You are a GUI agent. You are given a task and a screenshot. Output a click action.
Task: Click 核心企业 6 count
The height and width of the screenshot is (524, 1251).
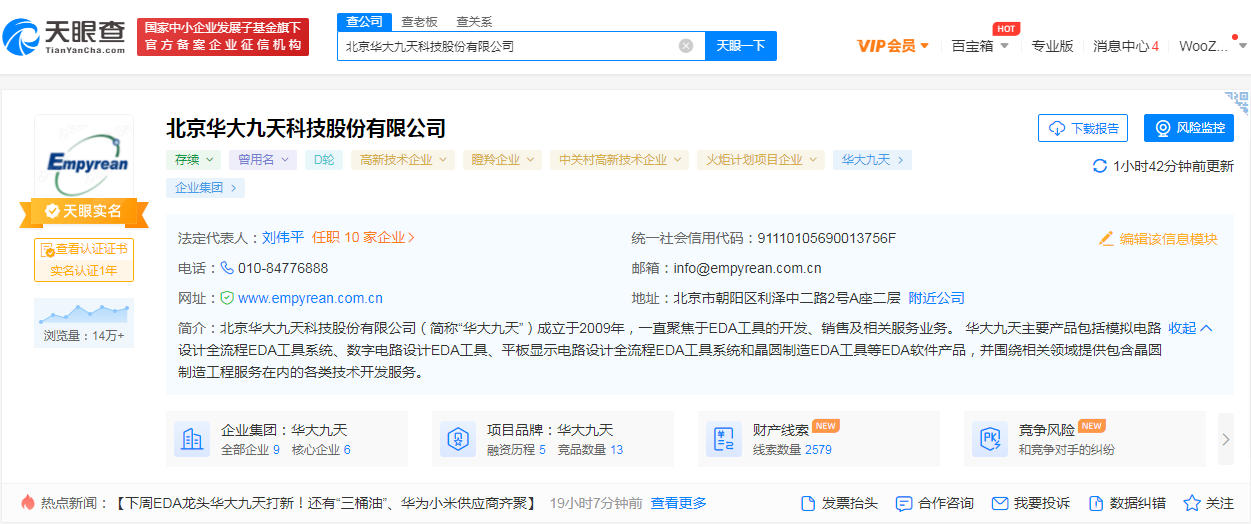[321, 450]
